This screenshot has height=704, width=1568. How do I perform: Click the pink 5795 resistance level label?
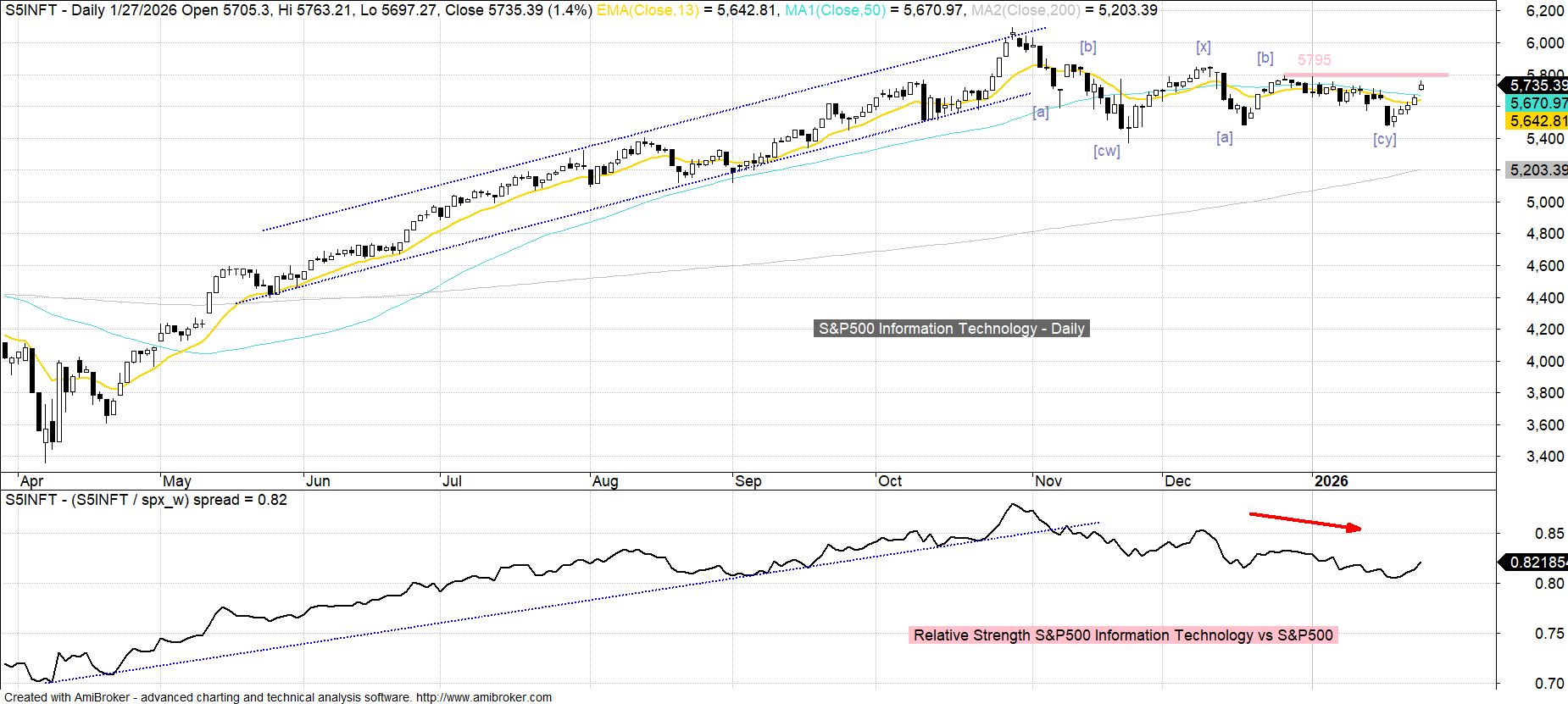coord(1314,60)
